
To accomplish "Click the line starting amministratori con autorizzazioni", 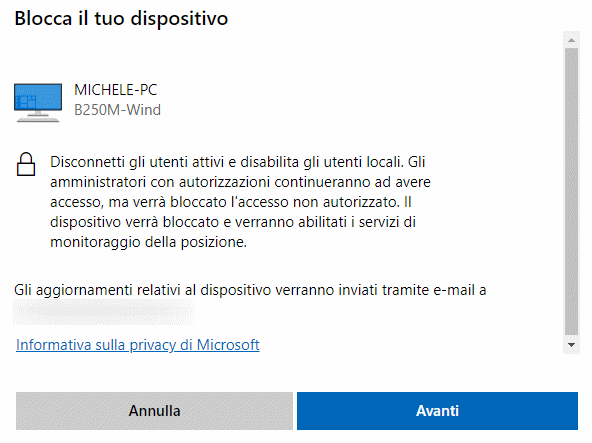I will click(x=240, y=182).
